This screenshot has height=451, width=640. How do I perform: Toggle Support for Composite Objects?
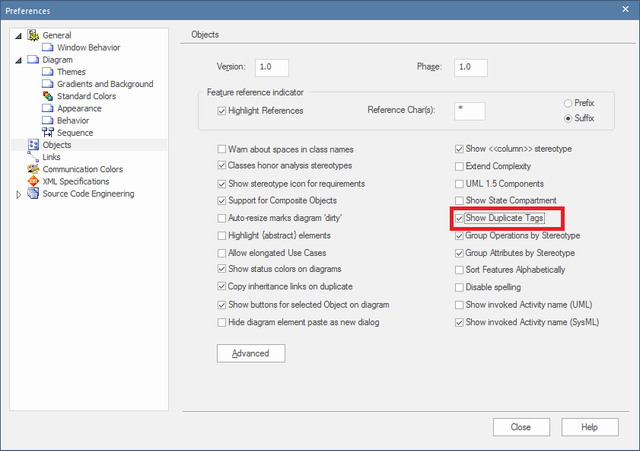pos(222,200)
